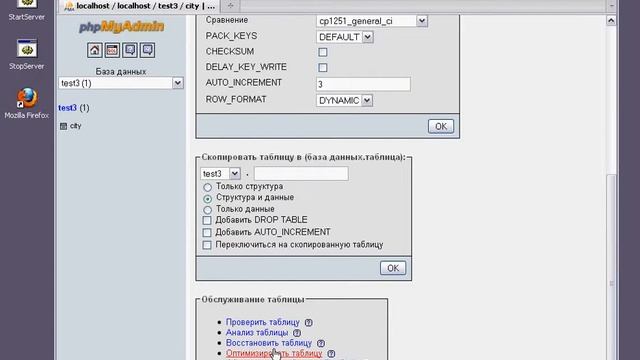Click the Анализ таблицы link
The height and width of the screenshot is (360, 640).
coord(257,333)
